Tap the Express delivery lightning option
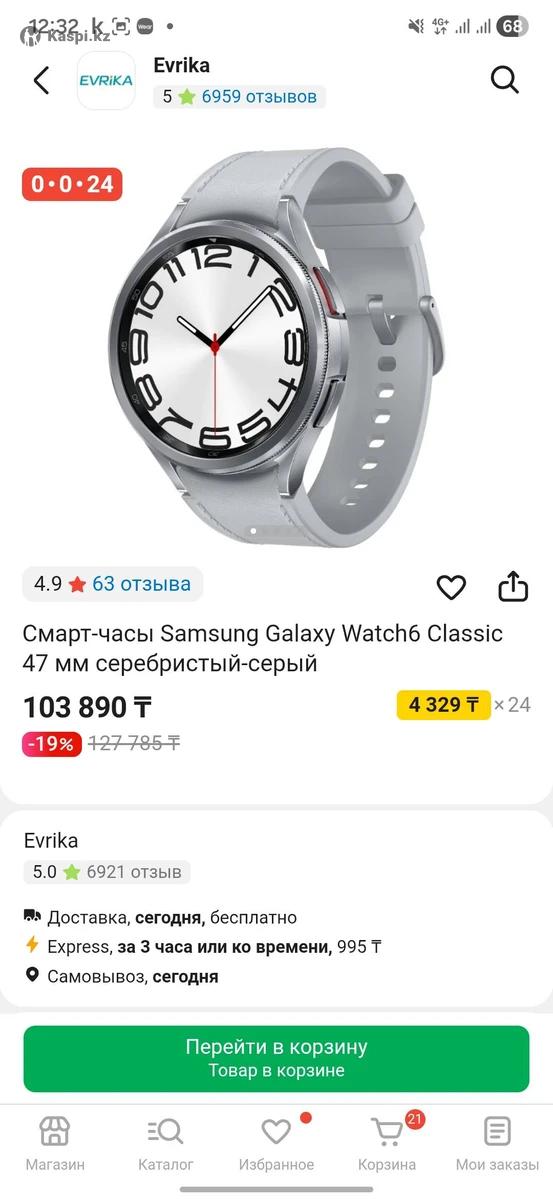Screen dimensions: 553x1200 (32, 946)
